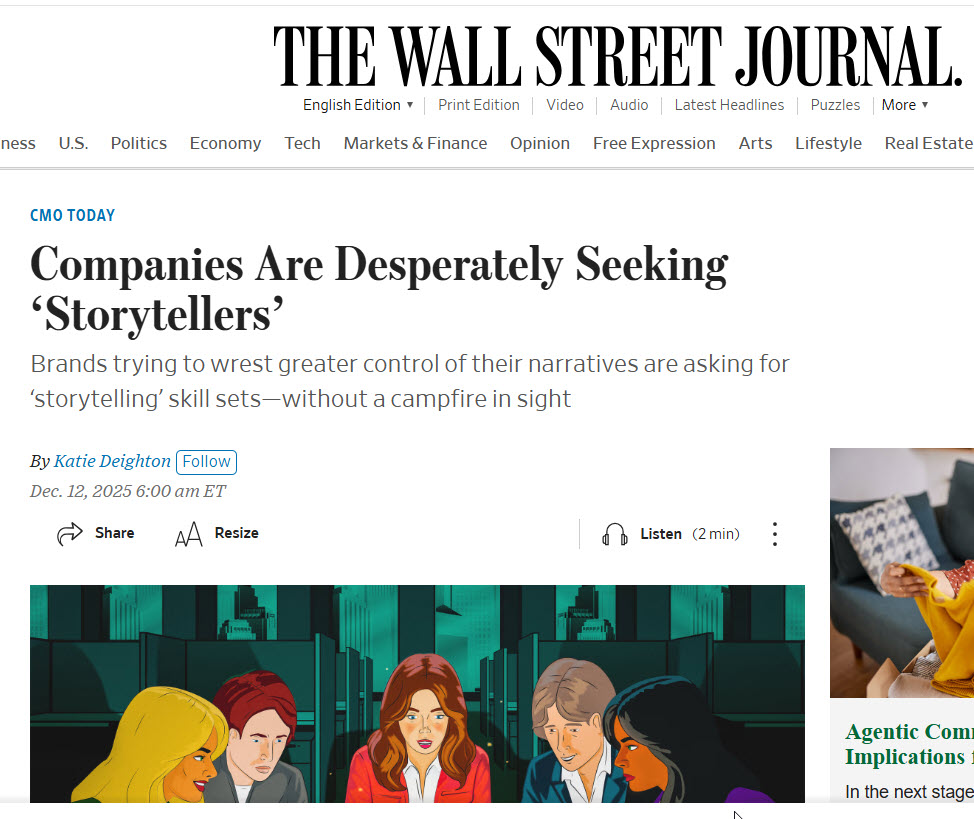Screen dimensions: 974x819
Task: Click the Resize text icon
Action: coord(188,535)
